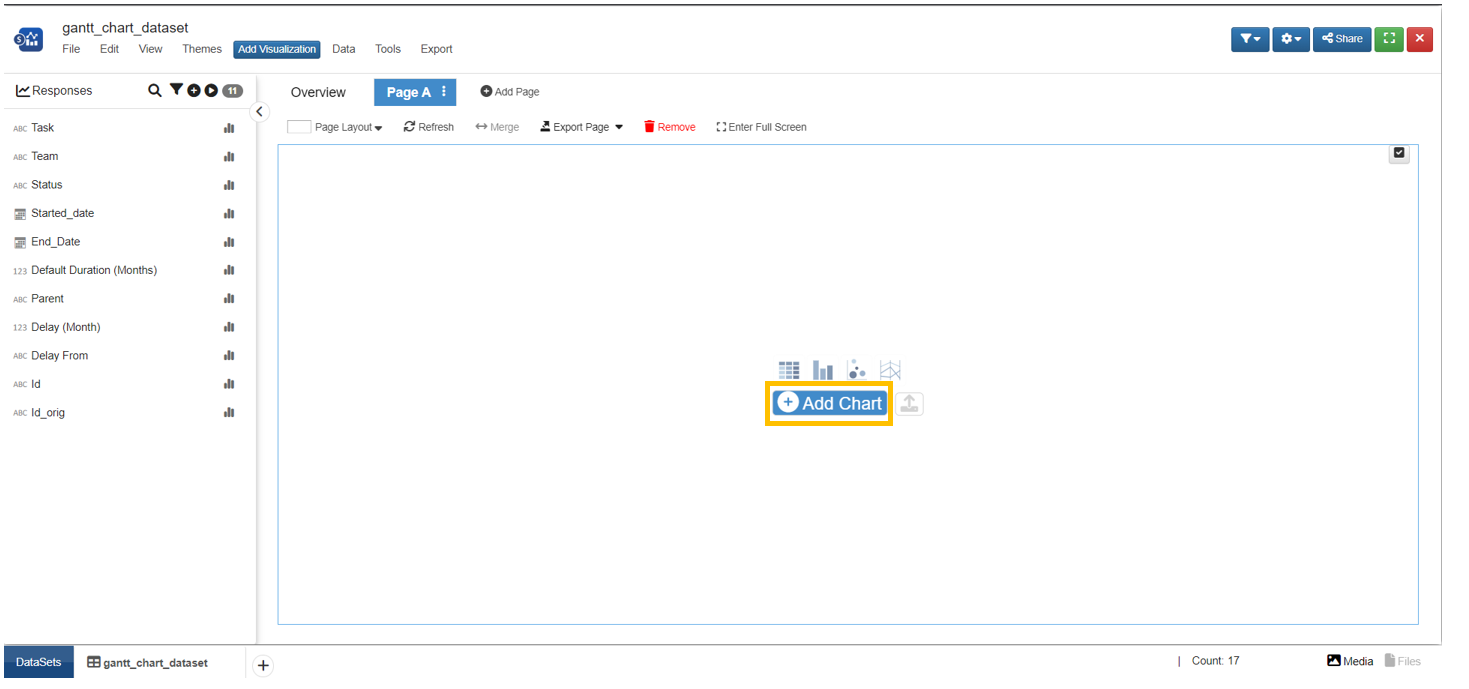
Task: Switch to the Overview tab
Action: [x=318, y=92]
